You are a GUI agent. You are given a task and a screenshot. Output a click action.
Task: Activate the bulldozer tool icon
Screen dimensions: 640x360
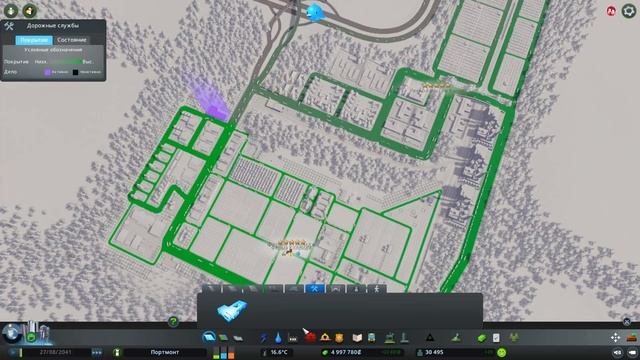click(x=632, y=338)
